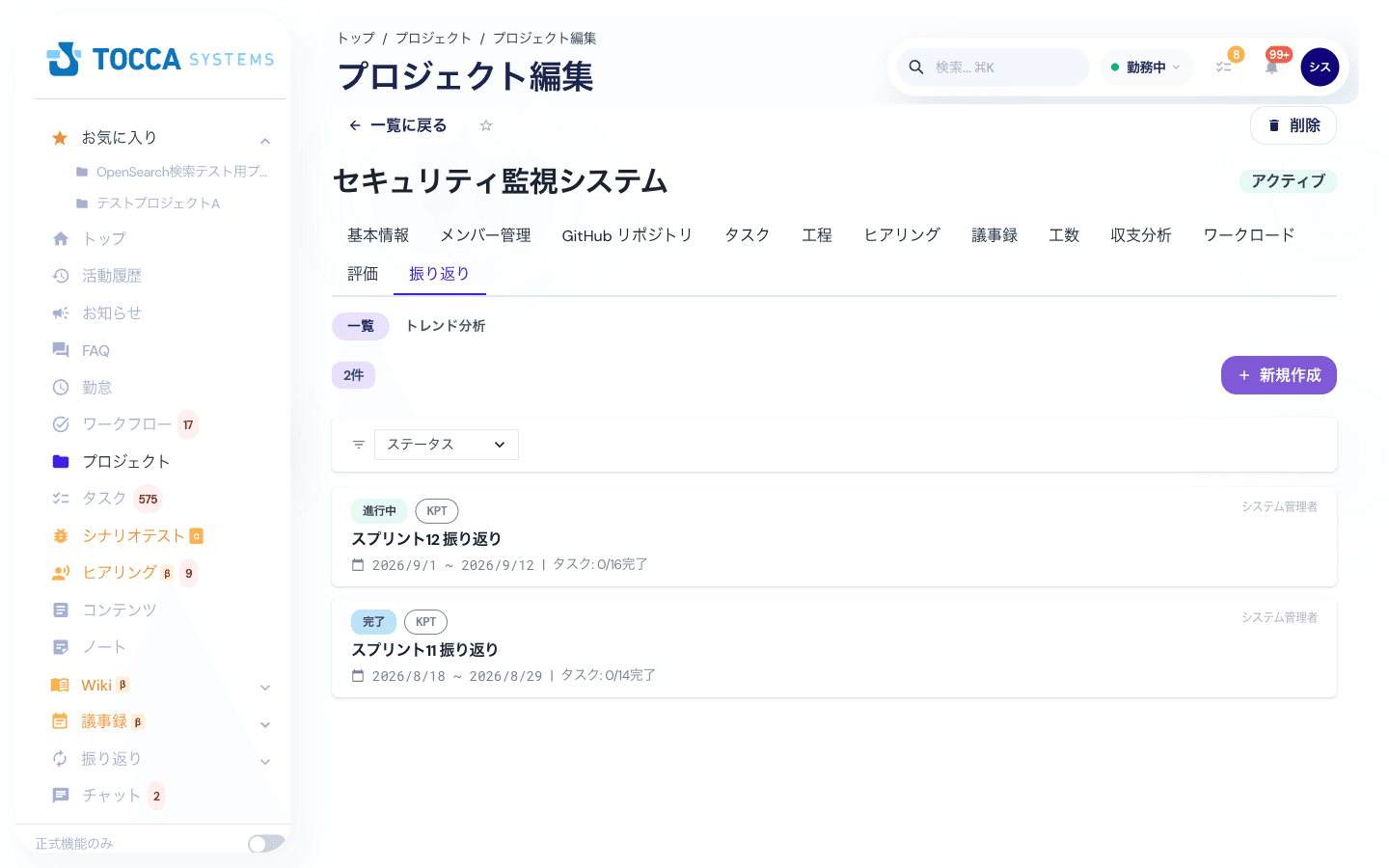Open the ヒアリング voice icon in sidebar
The image size is (1389, 868).
61,573
